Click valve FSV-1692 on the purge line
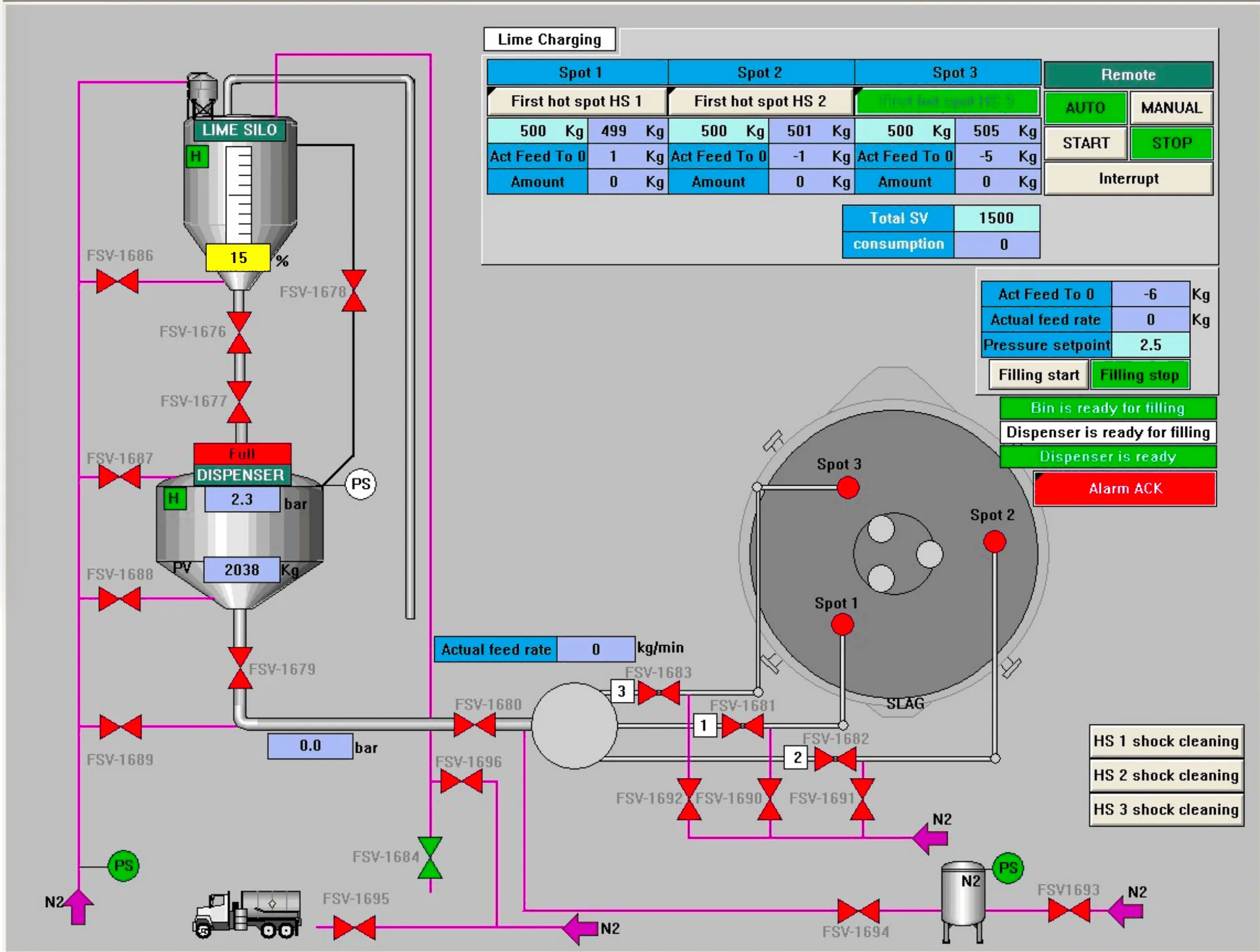 (689, 799)
